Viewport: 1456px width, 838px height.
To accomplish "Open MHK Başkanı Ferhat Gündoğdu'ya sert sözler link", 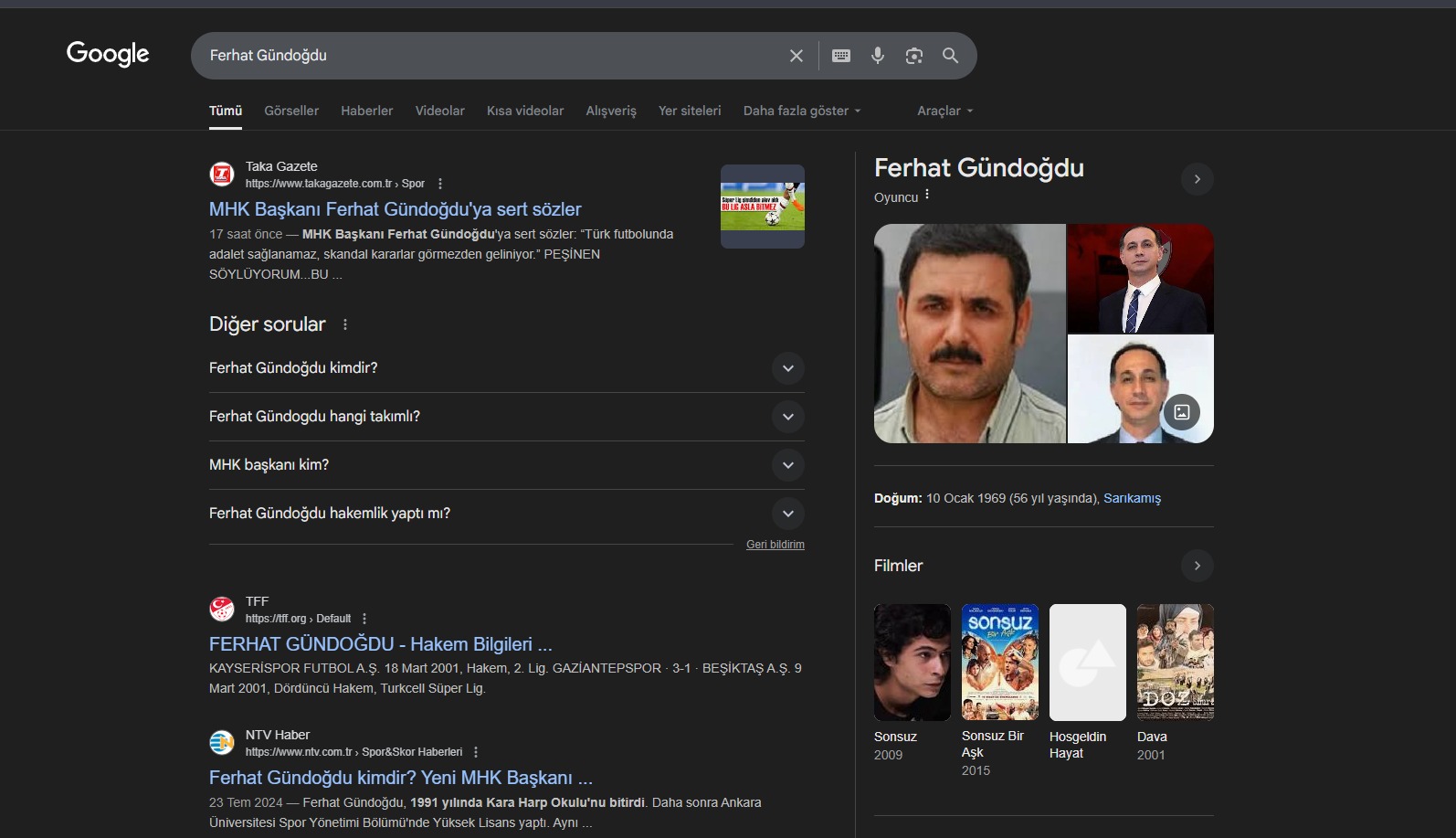I will point(396,209).
